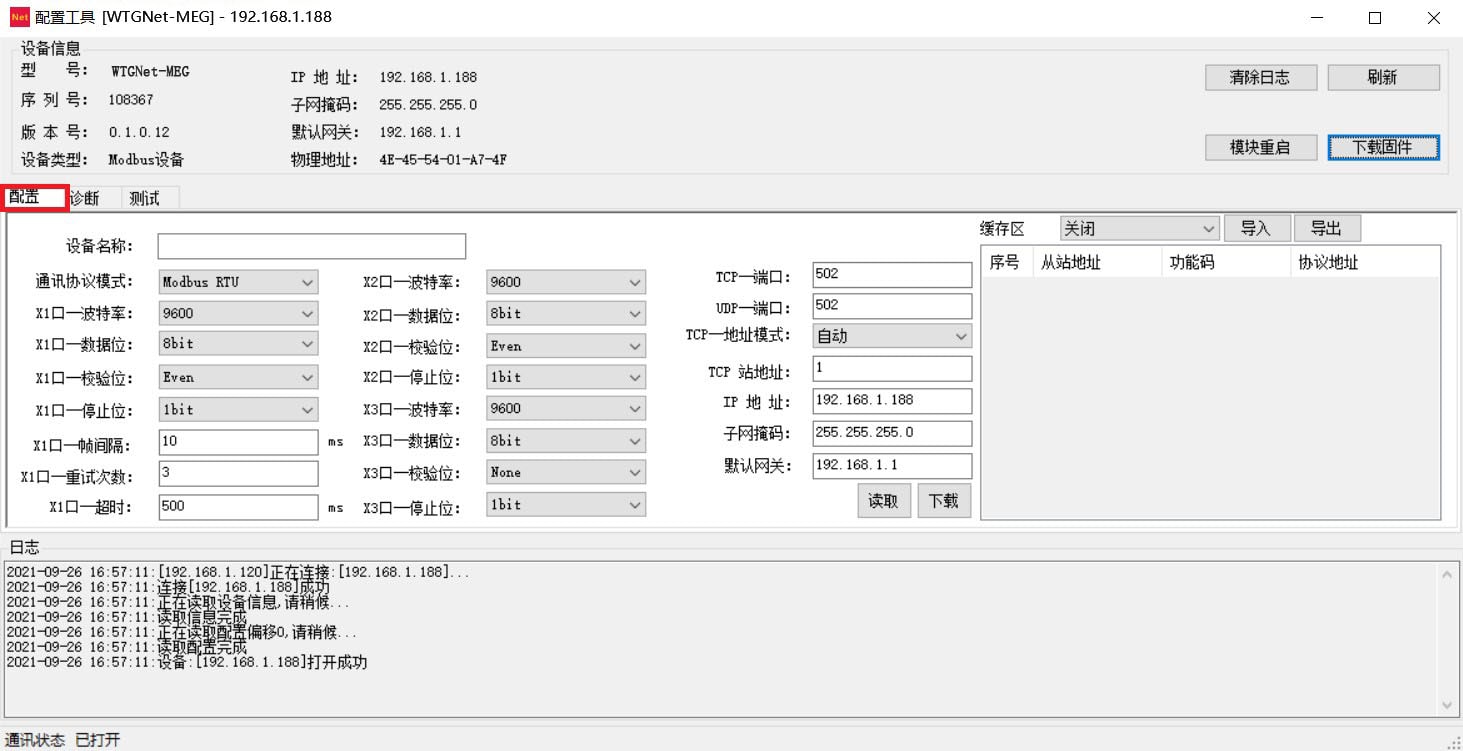This screenshot has width=1463, height=751.
Task: Click the 序号 column header
Action: [x=1006, y=262]
